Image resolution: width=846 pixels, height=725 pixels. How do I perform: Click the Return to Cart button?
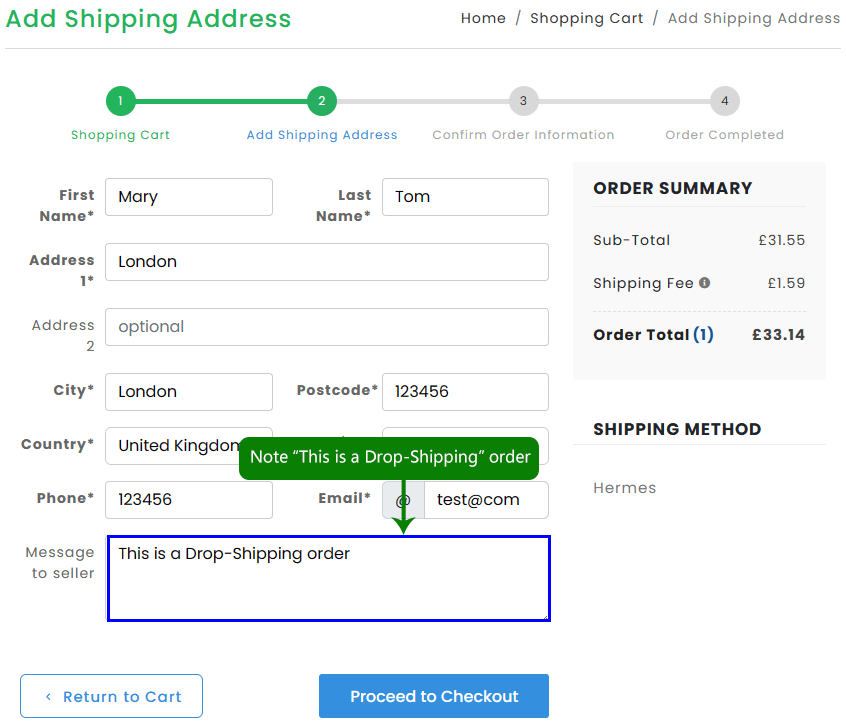click(111, 696)
